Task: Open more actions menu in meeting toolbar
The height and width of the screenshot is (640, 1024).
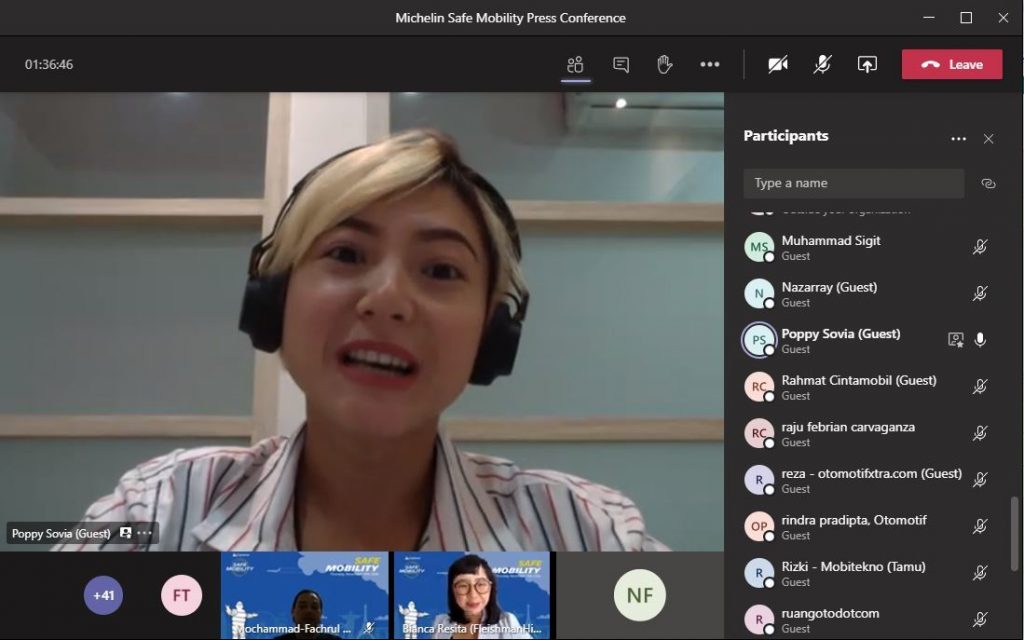Action: pyautogui.click(x=710, y=65)
